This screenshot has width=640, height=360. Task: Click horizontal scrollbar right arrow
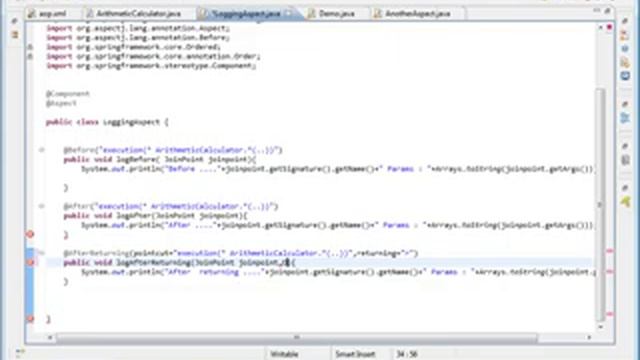[589, 337]
